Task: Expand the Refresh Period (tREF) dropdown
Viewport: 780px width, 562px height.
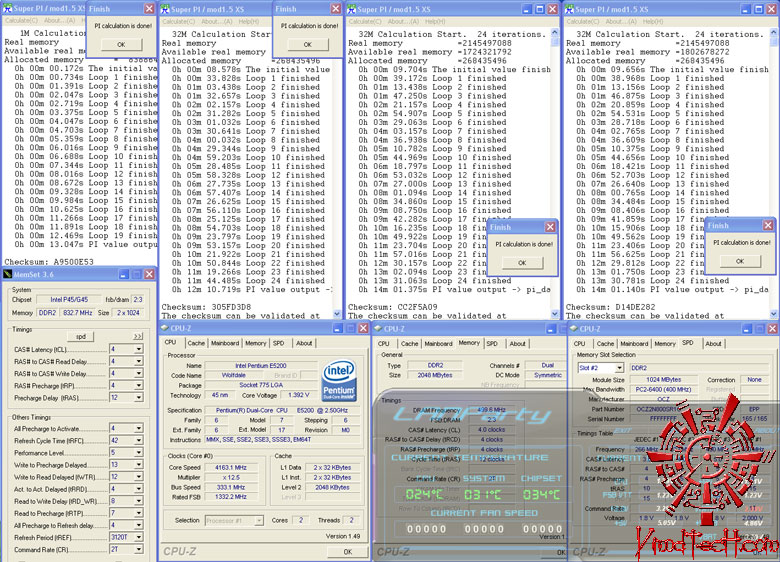Action: 139,537
